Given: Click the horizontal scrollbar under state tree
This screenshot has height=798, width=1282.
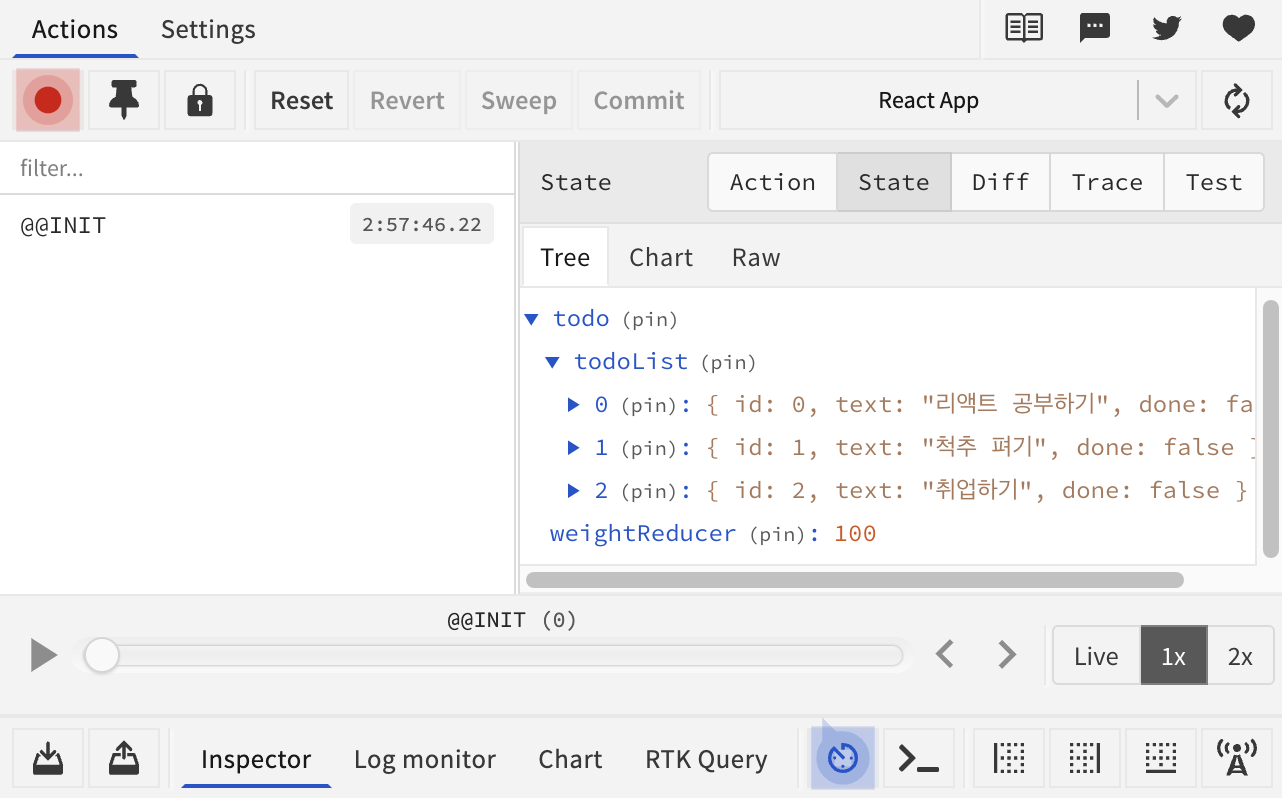Looking at the screenshot, I should coord(855,580).
